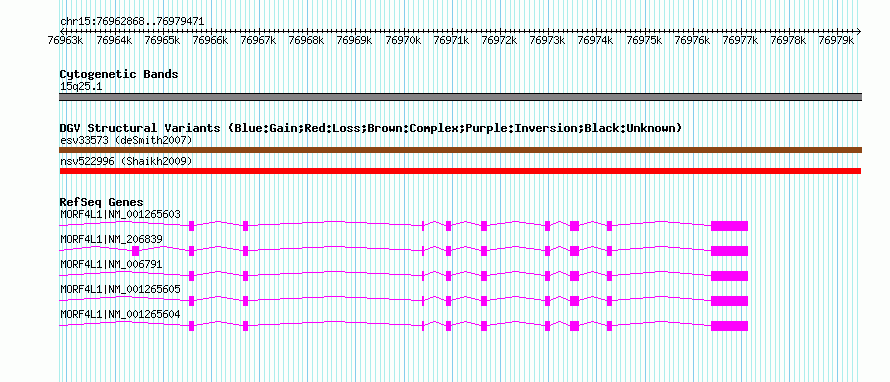Click the large terminal exon of NM_006791
The width and height of the screenshot is (890, 382).
coord(729,276)
